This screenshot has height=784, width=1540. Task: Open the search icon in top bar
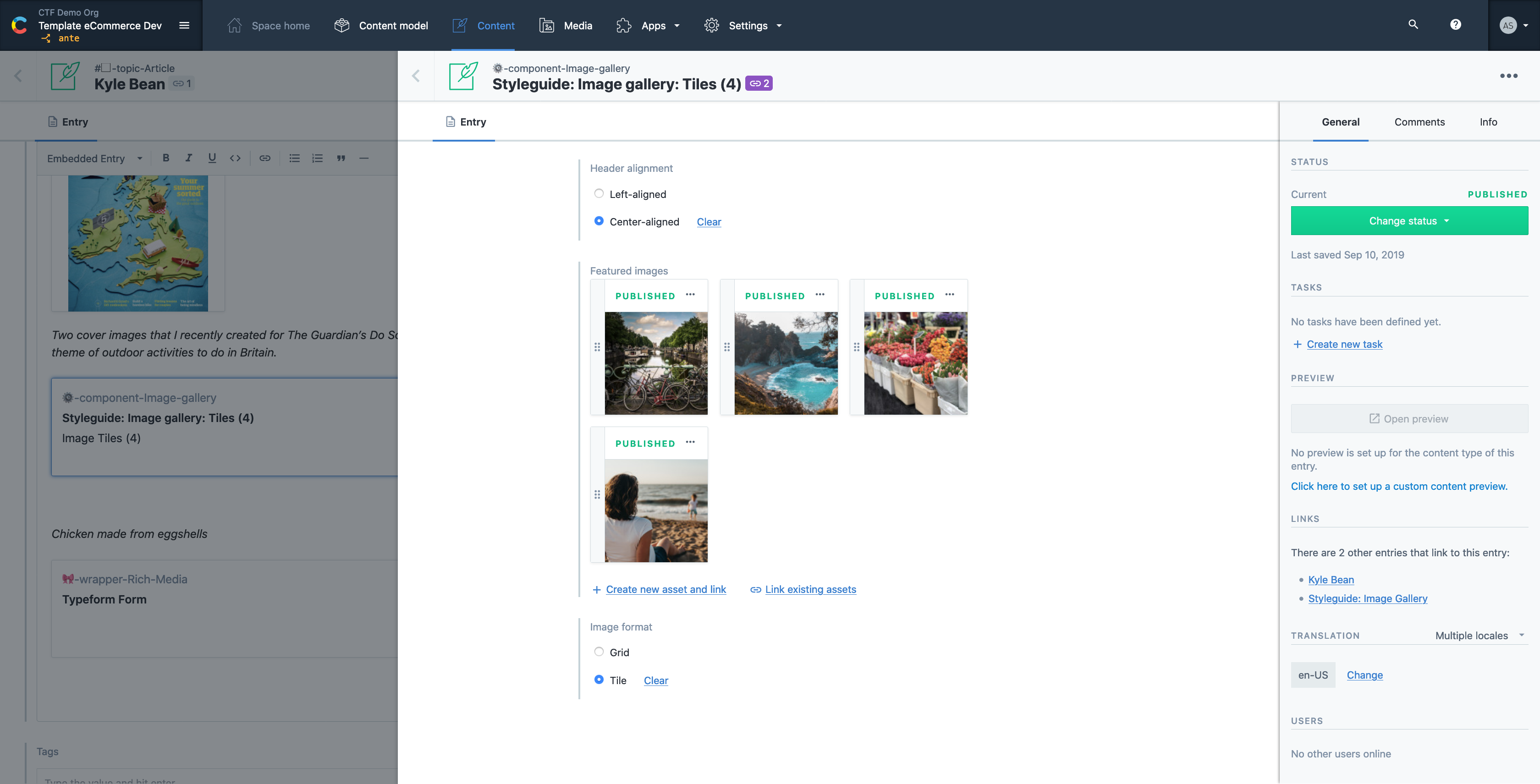[x=1412, y=25]
